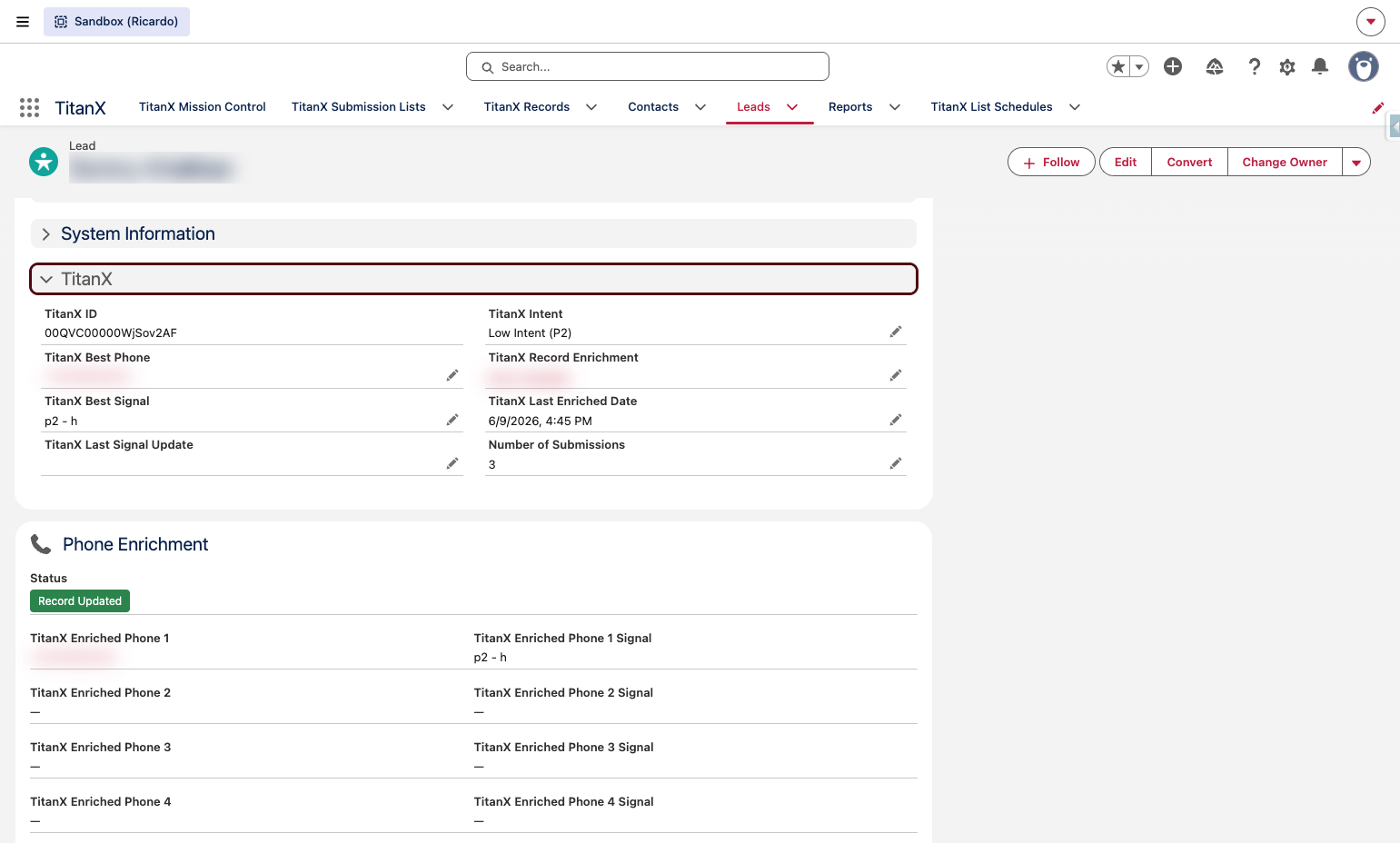
Task: Open TitanX List Schedules dropdown chevron
Action: 1075,107
